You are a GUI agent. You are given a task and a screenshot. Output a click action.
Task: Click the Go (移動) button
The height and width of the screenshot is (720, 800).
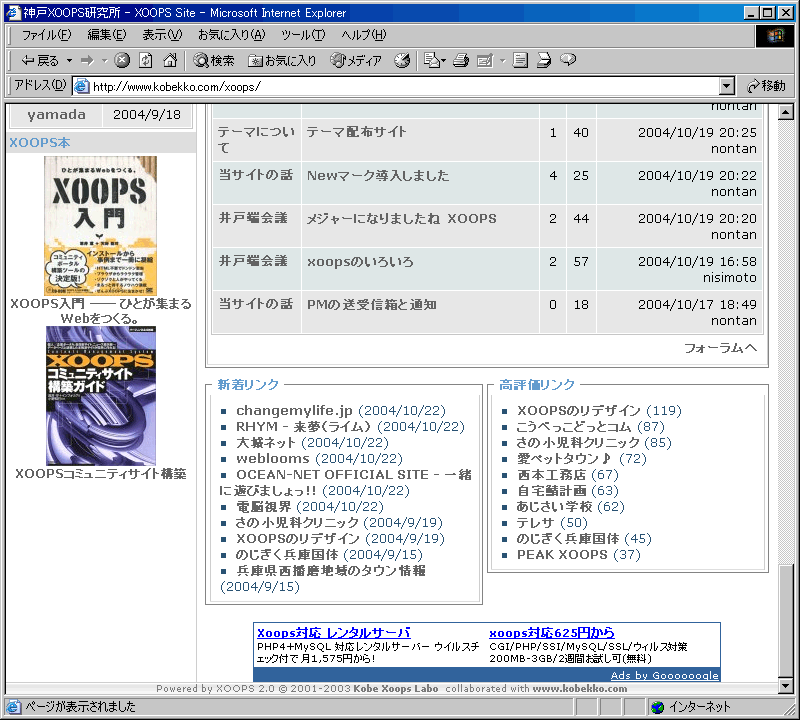[x=766, y=86]
